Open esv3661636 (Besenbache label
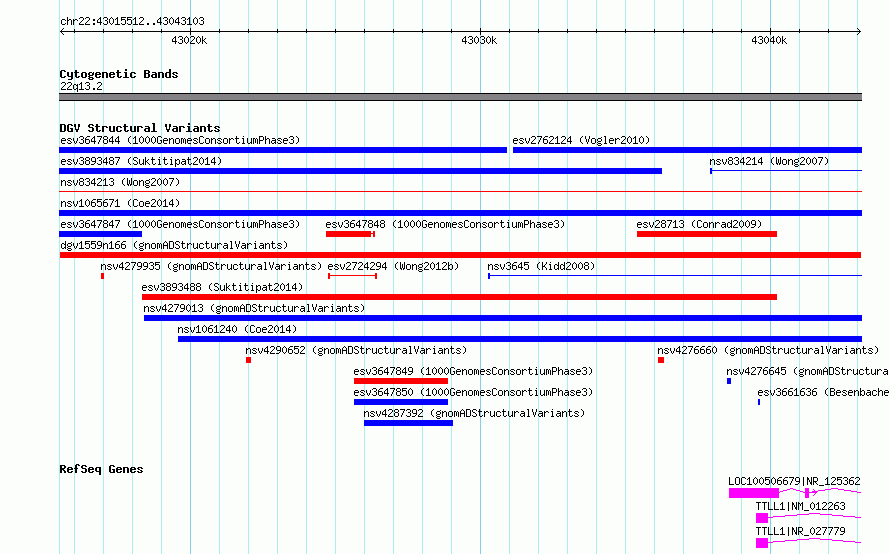 [x=823, y=392]
